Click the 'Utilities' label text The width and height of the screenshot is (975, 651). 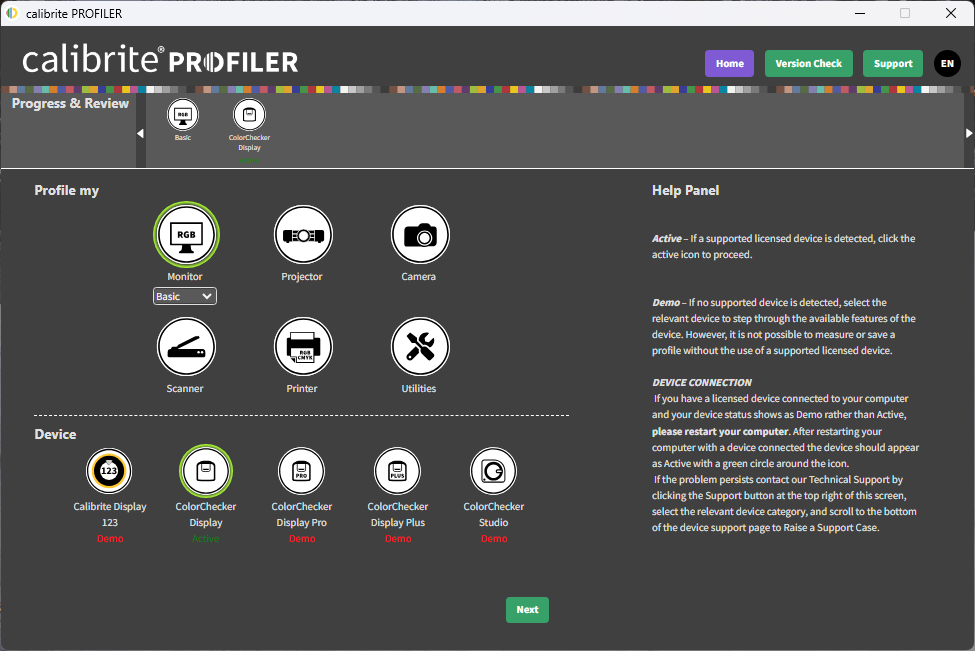click(418, 389)
